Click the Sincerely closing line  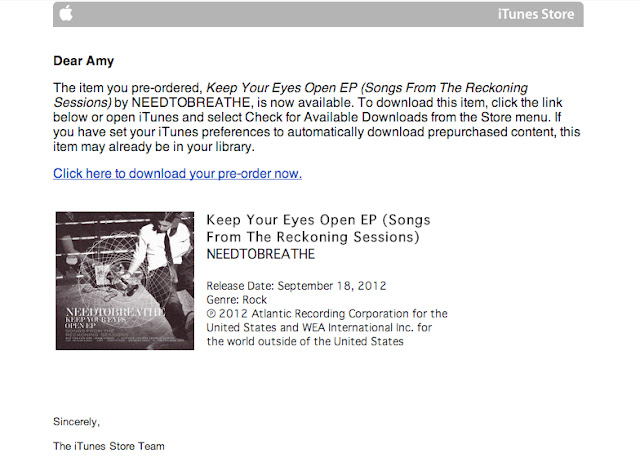(x=76, y=422)
